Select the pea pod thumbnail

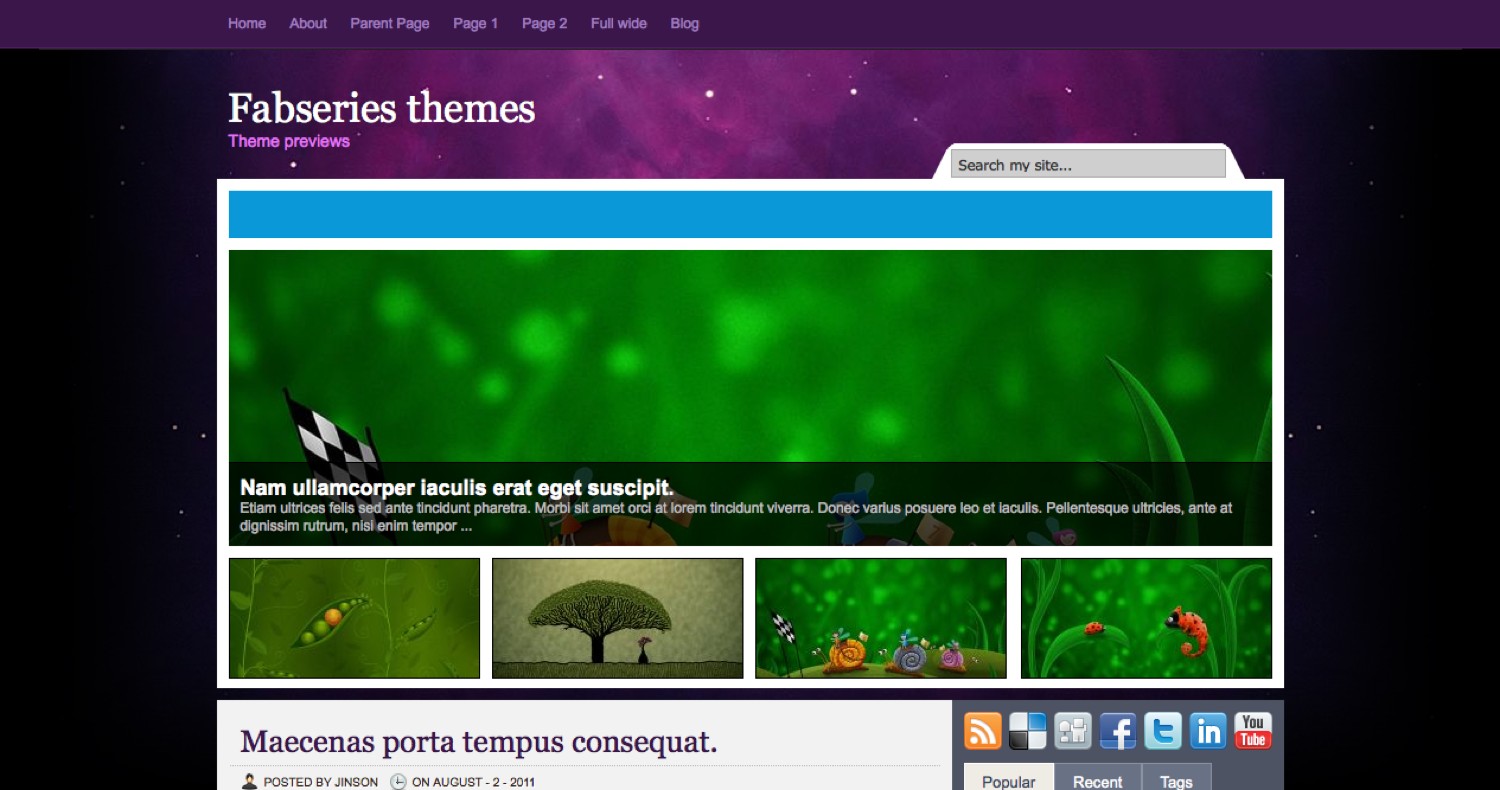[354, 618]
